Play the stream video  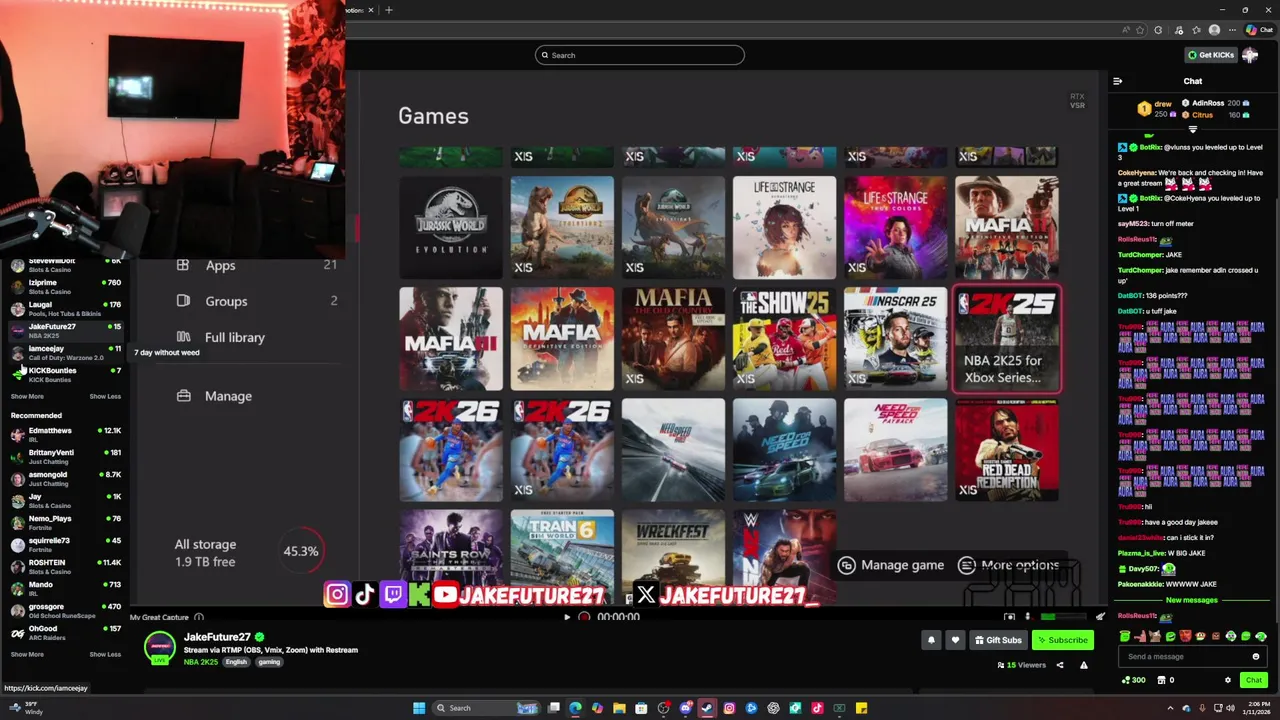567,617
